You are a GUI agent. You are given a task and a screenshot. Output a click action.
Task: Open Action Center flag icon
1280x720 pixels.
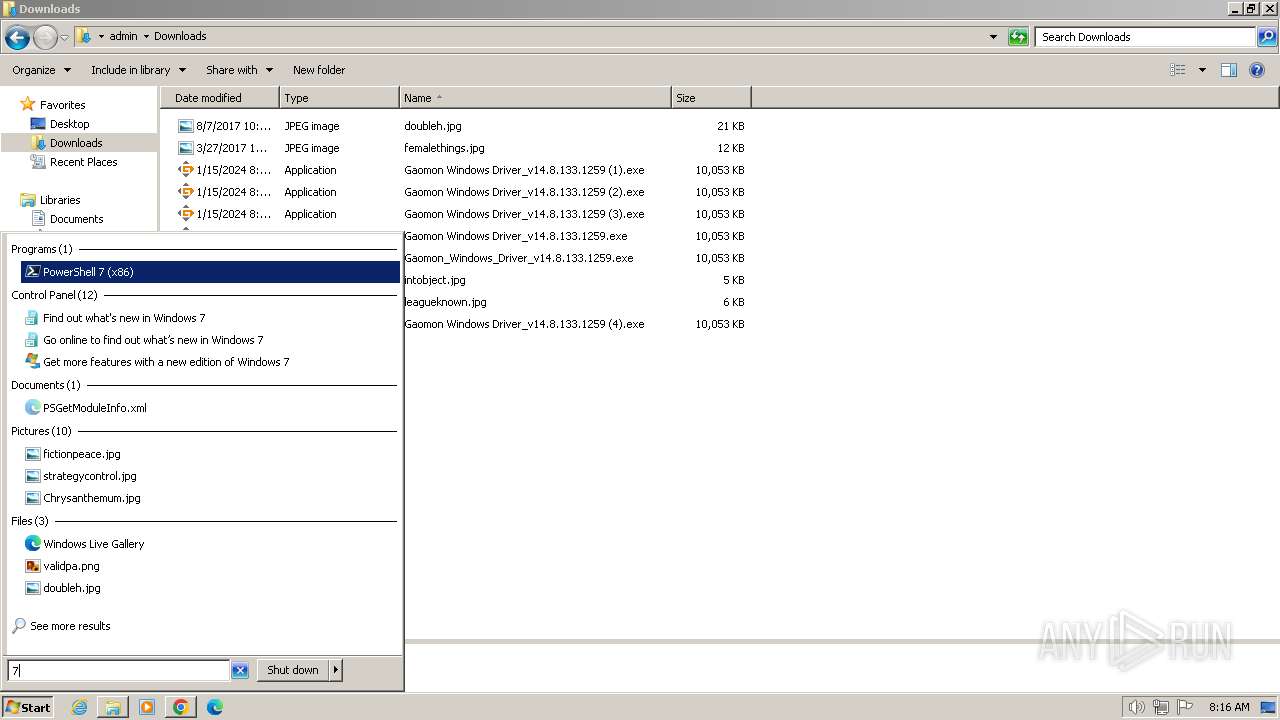1185,707
